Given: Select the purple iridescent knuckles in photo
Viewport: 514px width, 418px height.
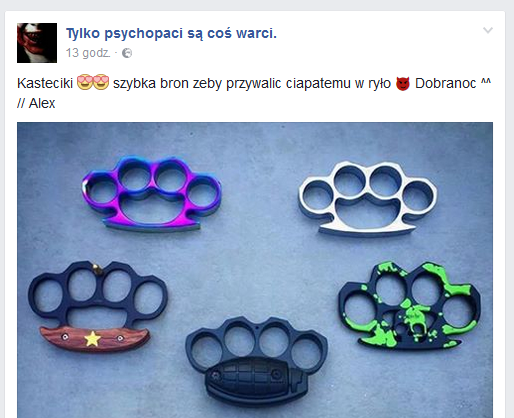Looking at the screenshot, I should 152,193.
